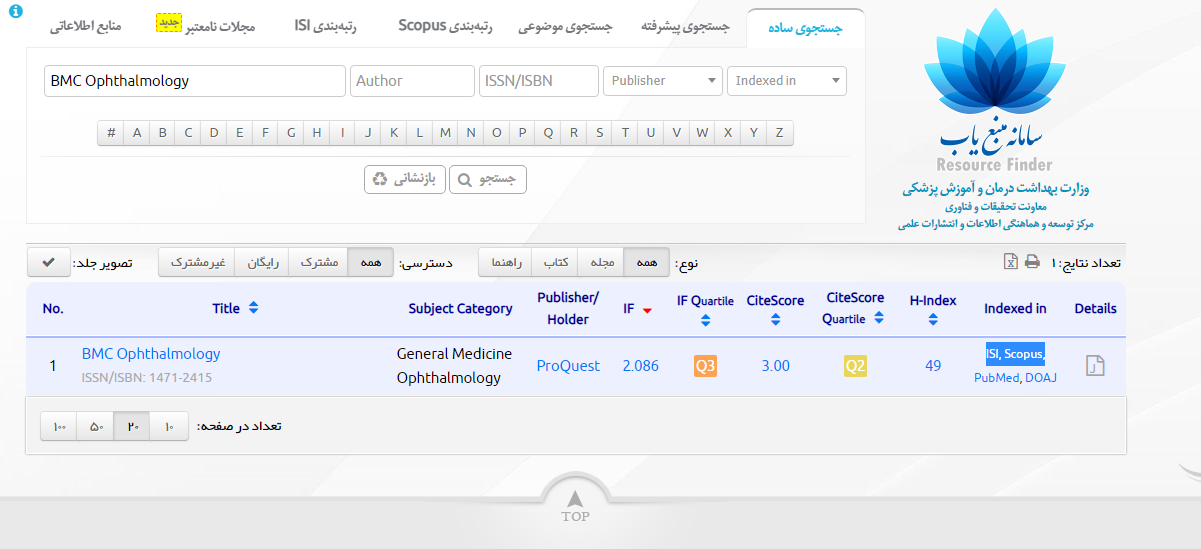Viewport: 1201px width, 549px height.
Task: Filter titles by letter B
Action: [162, 133]
